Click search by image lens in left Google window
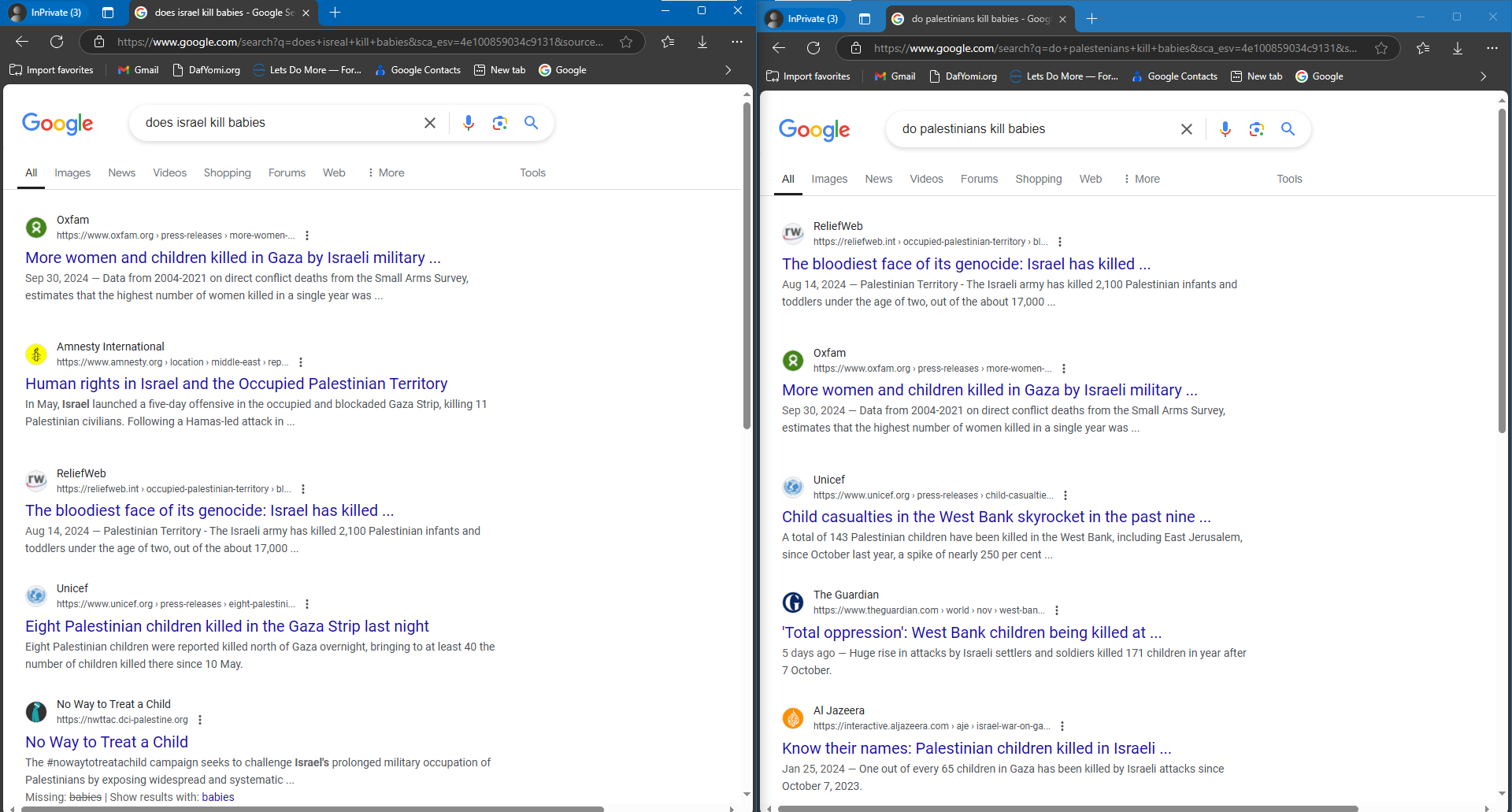The height and width of the screenshot is (812, 1512). 500,123
